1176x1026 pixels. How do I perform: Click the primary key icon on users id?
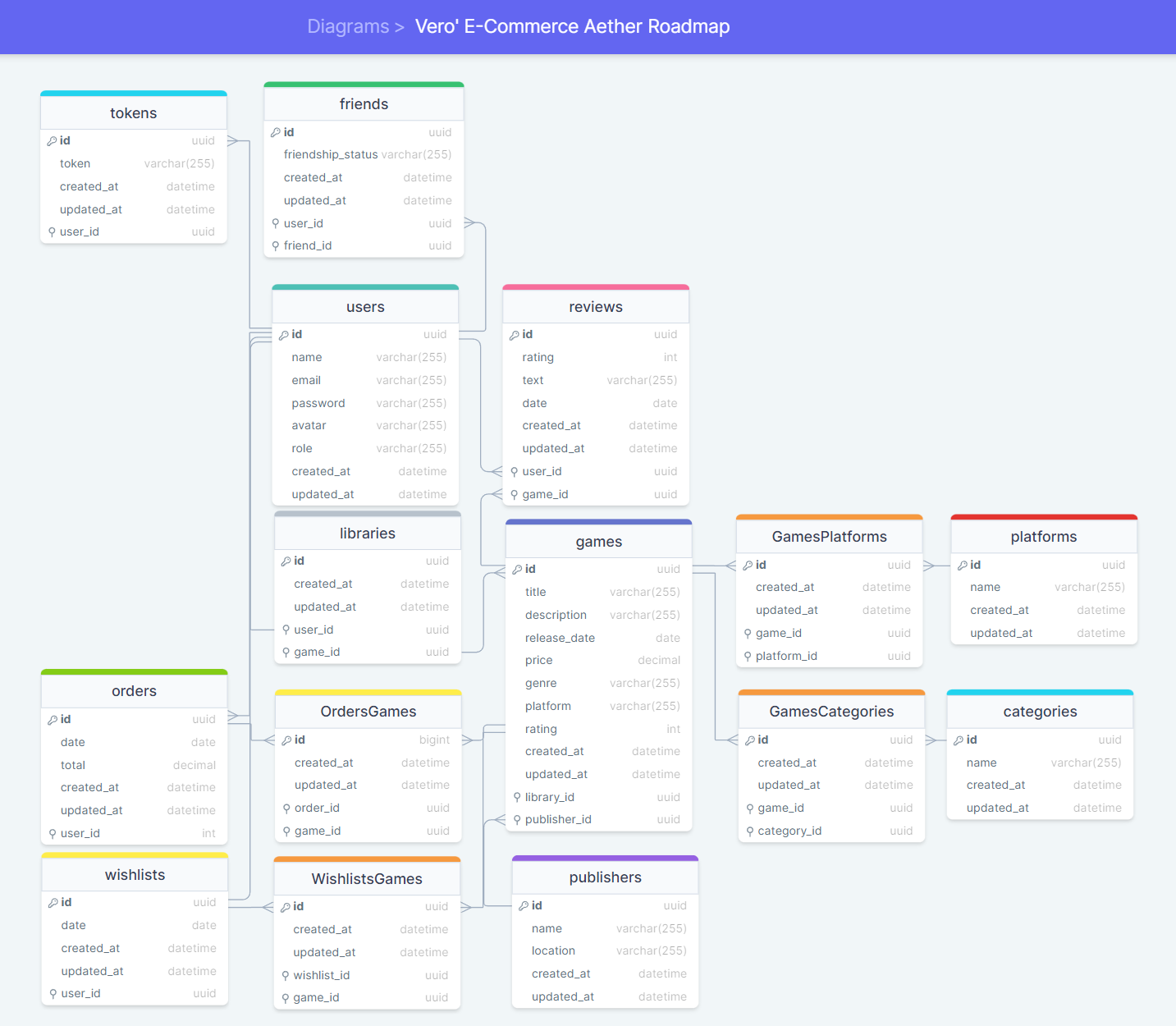pos(281,334)
